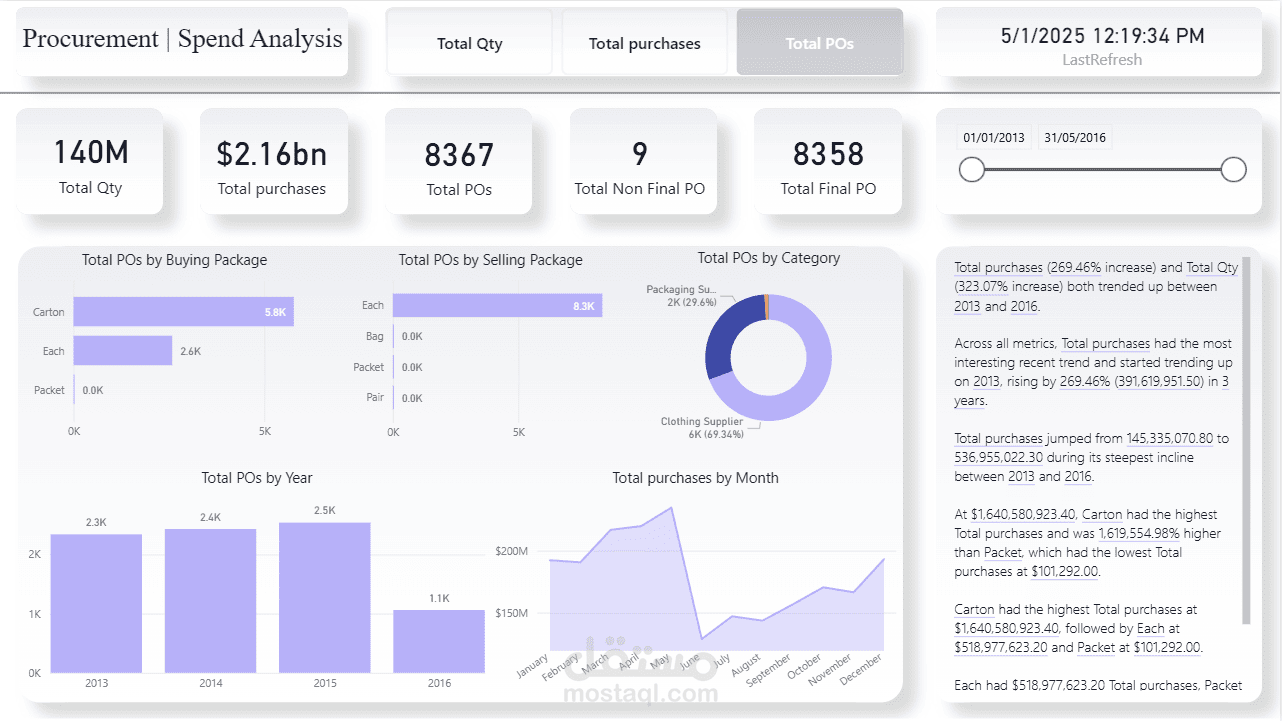Screen dimensions: 1282x721
Task: Click the Clothing Supplier 6K (69.34%) label
Action: tap(702, 428)
